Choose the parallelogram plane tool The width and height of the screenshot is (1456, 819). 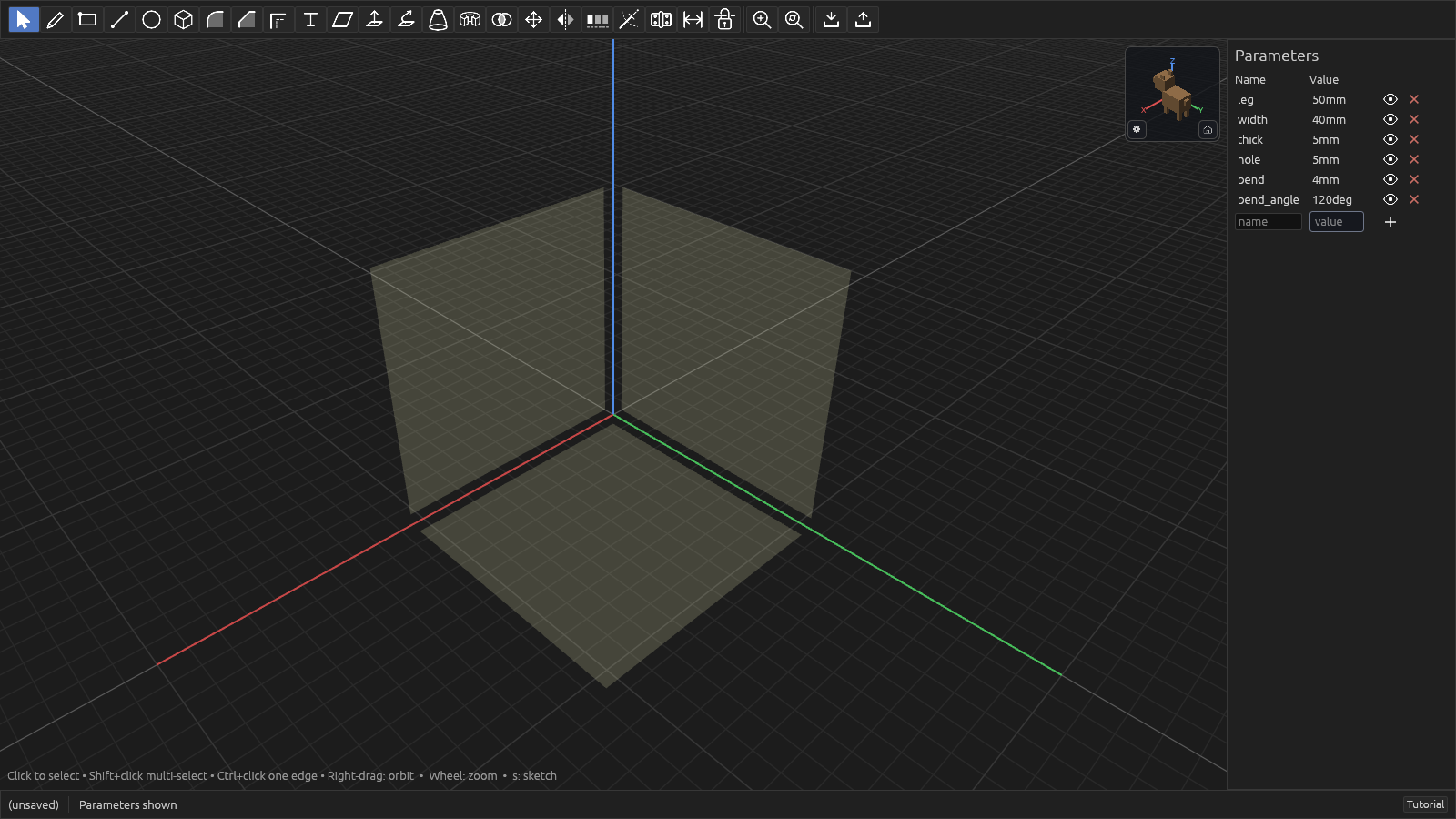(342, 19)
